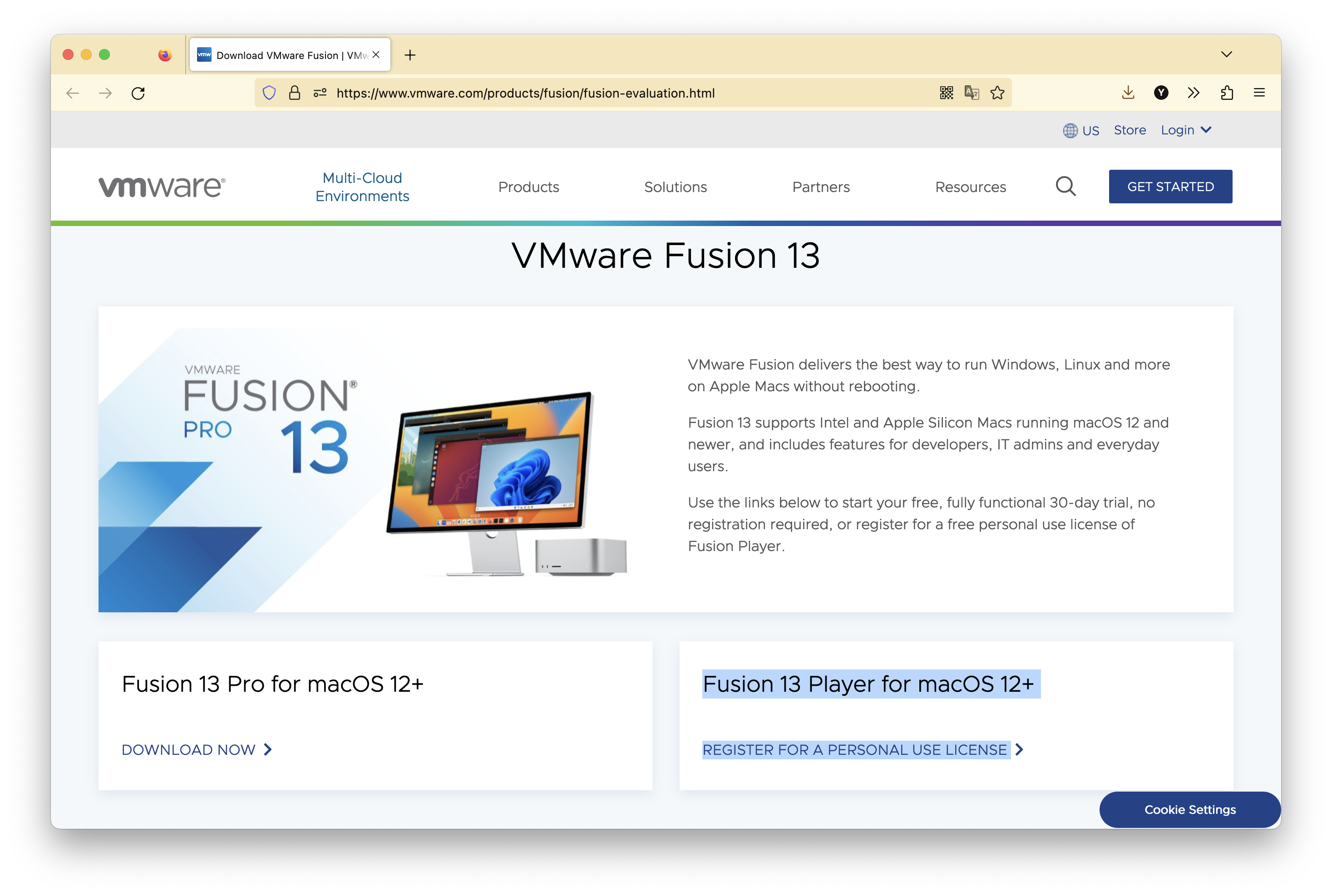Click Register for a Personal Use License

(x=855, y=750)
